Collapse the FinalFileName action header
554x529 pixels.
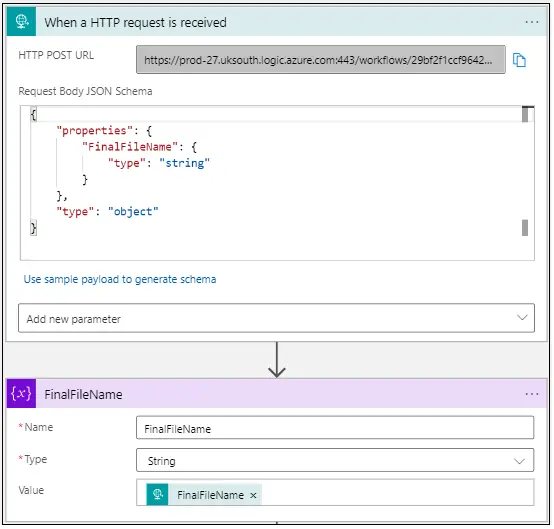[291, 394]
